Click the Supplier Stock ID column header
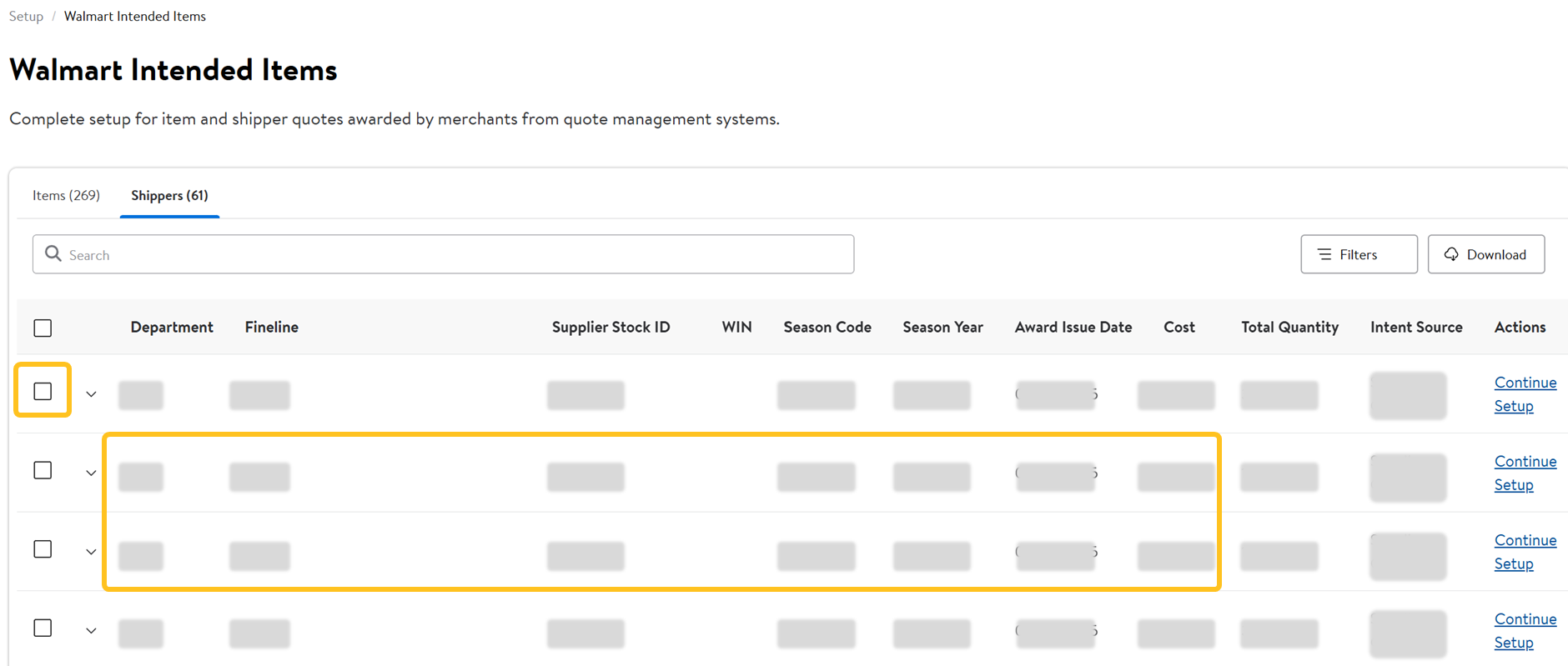This screenshot has height=666, width=1568. tap(611, 327)
